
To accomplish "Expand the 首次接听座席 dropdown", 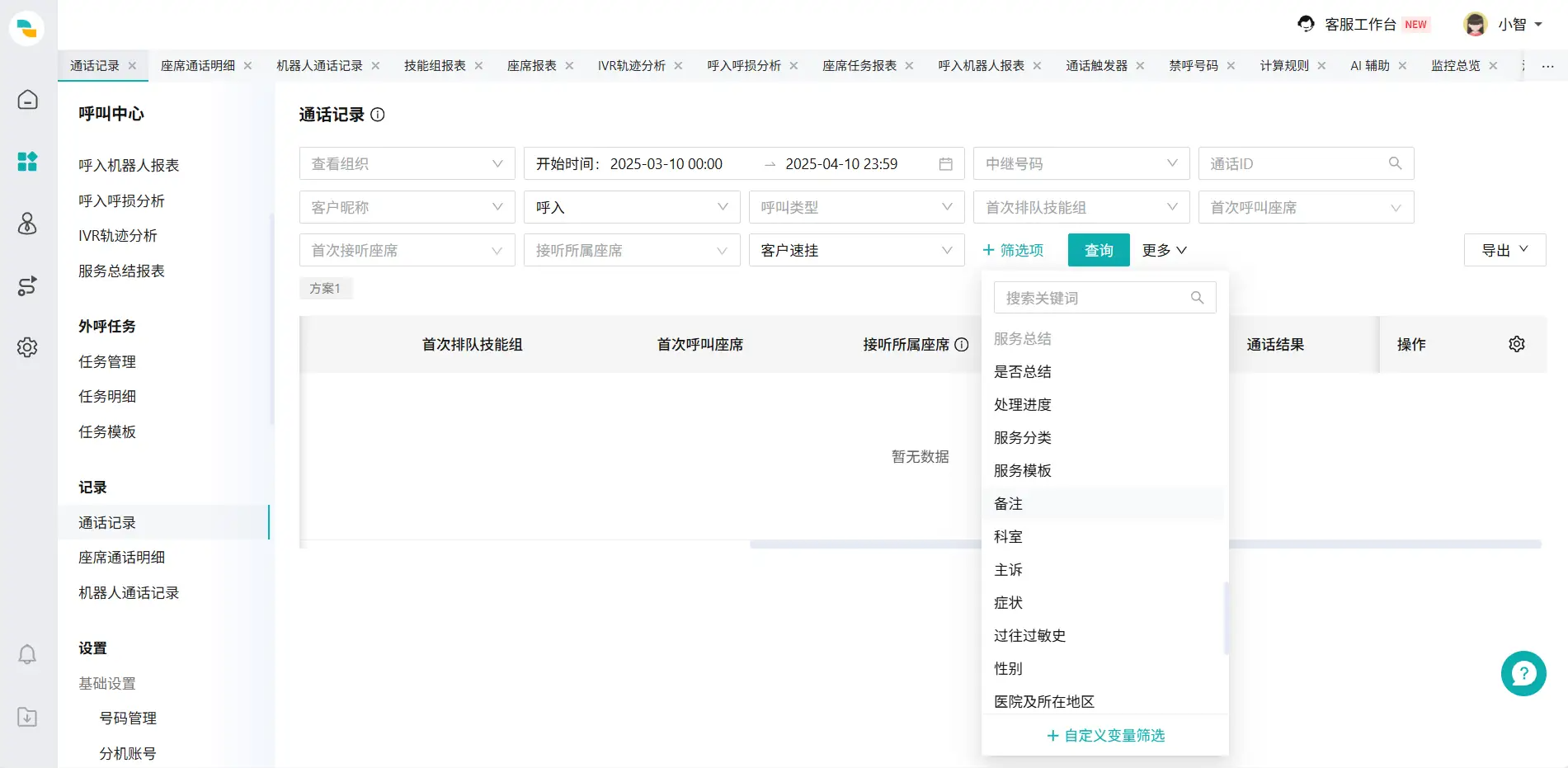I will tap(407, 250).
